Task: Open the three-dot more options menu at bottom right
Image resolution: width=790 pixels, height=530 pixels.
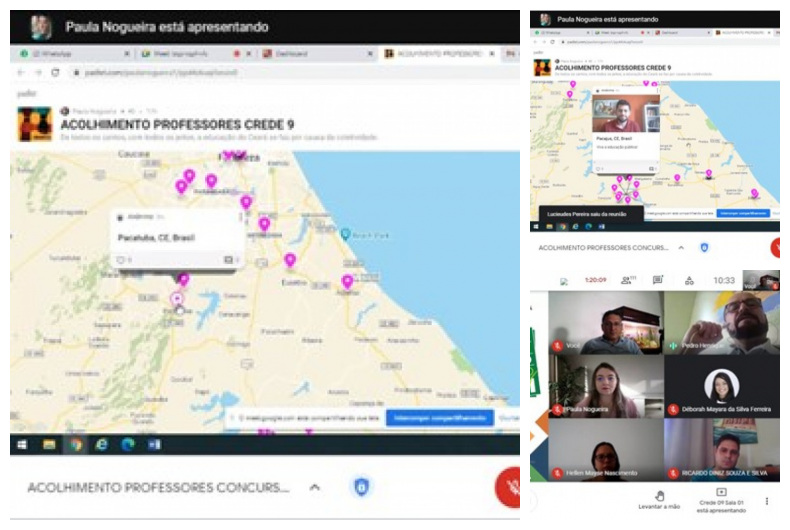Action: click(767, 500)
